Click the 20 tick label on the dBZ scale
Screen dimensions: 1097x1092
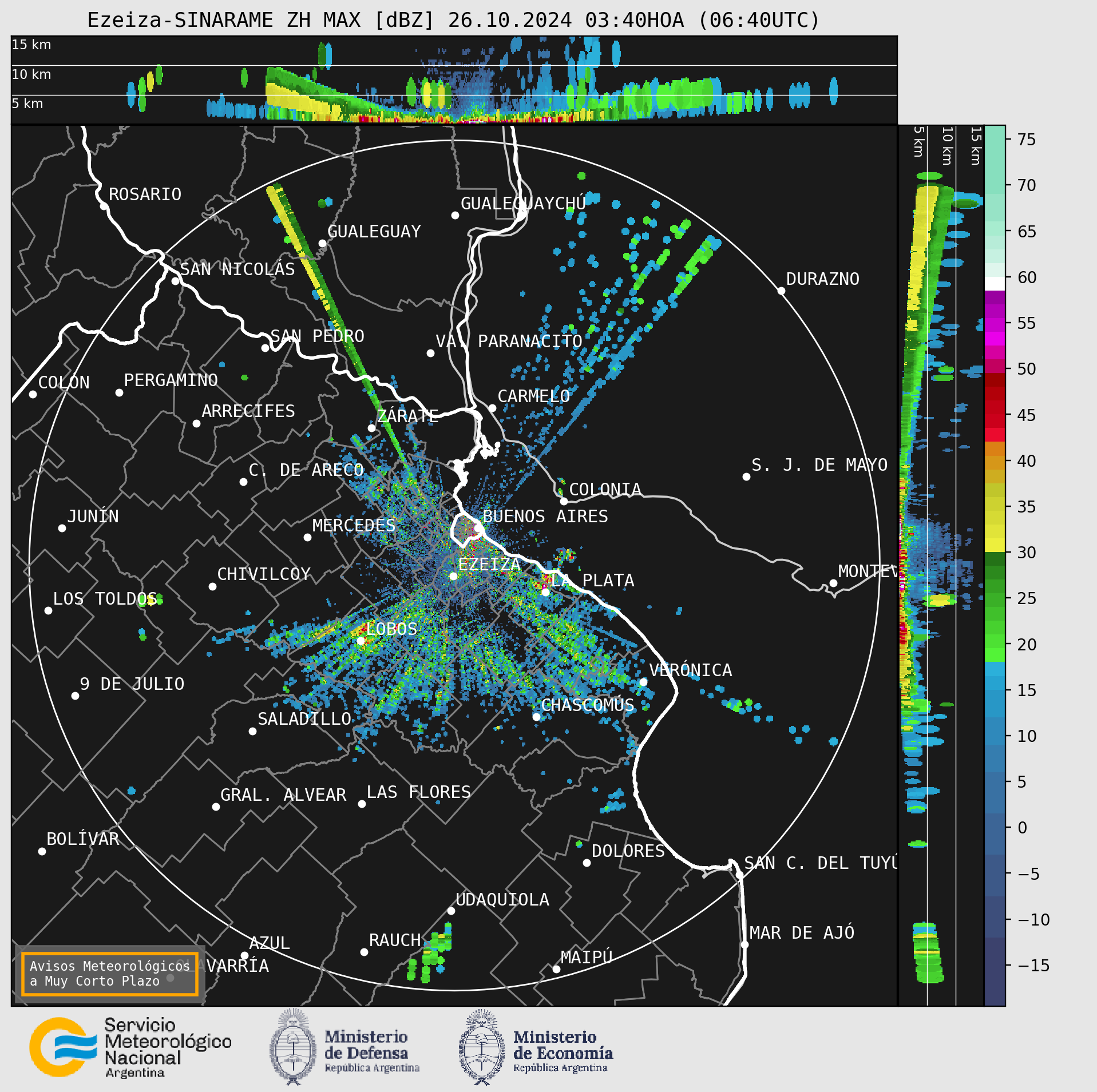tap(1027, 645)
